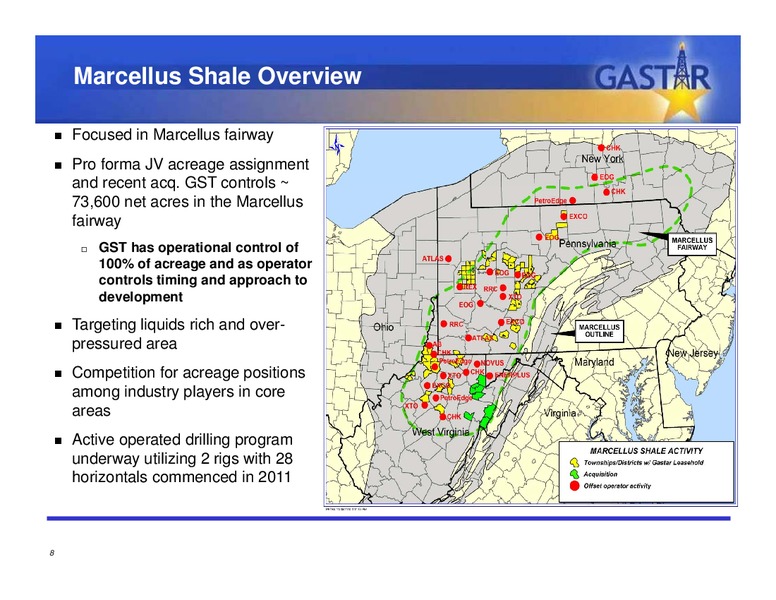Click the slide page number 8
776x600 pixels.
(x=52, y=553)
